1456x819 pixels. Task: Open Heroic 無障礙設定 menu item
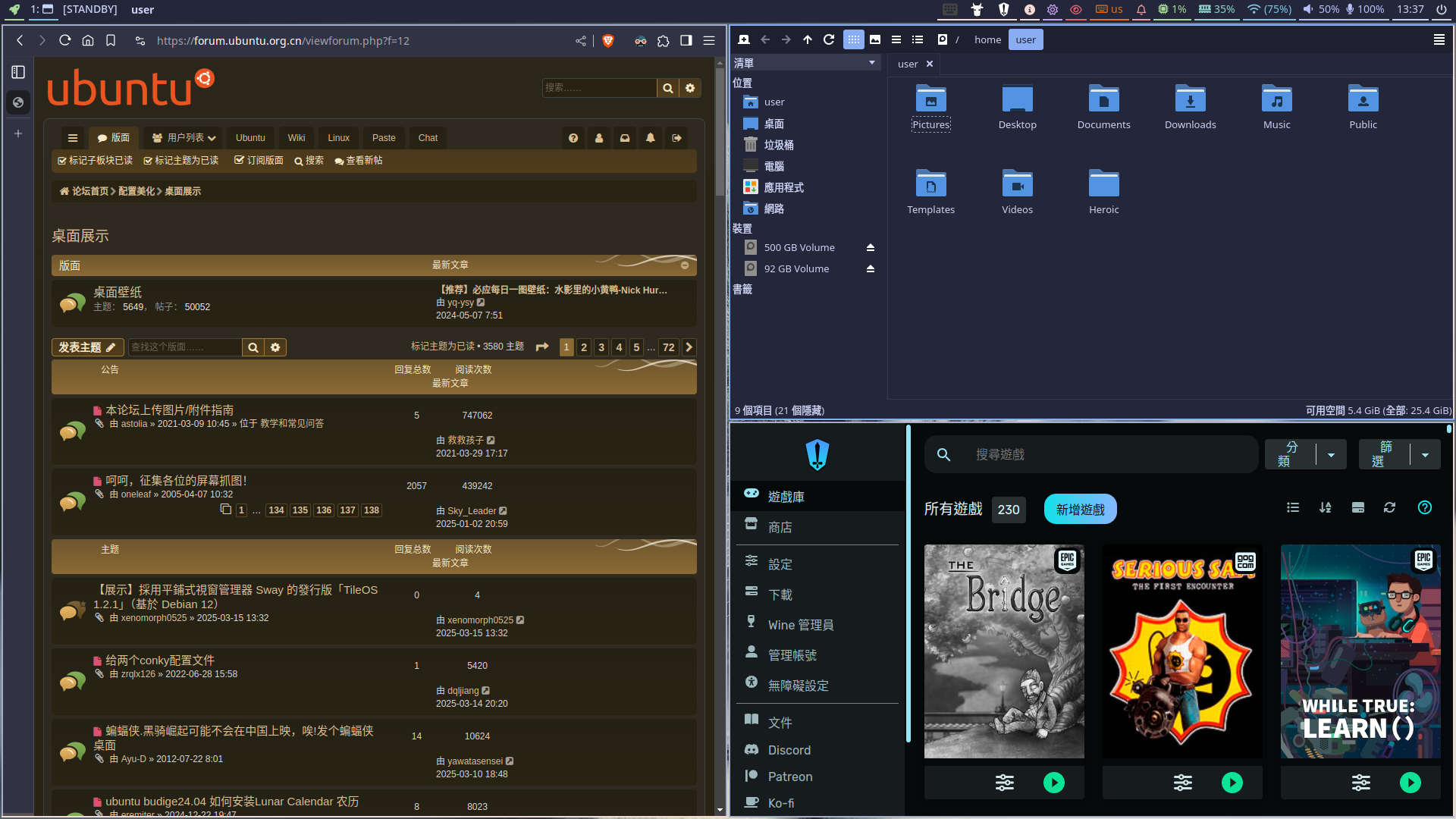[817, 686]
